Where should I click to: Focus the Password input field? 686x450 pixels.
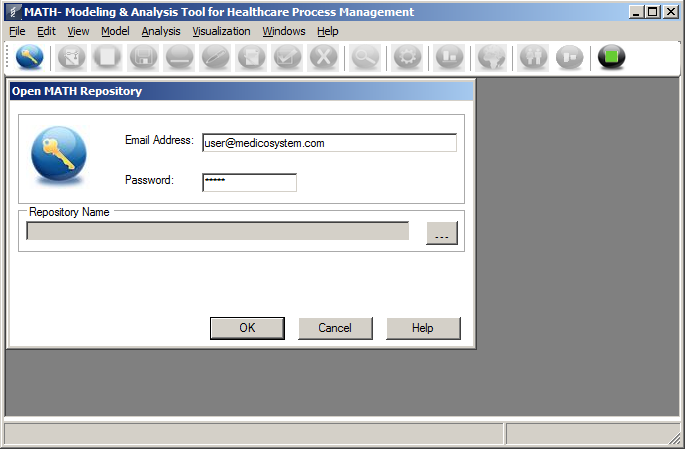[249, 182]
